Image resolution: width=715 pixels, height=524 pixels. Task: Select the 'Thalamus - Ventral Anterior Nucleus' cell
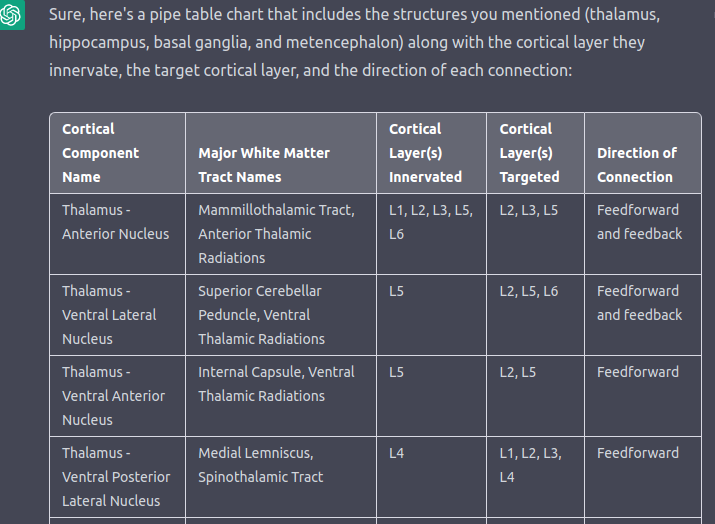(x=118, y=396)
